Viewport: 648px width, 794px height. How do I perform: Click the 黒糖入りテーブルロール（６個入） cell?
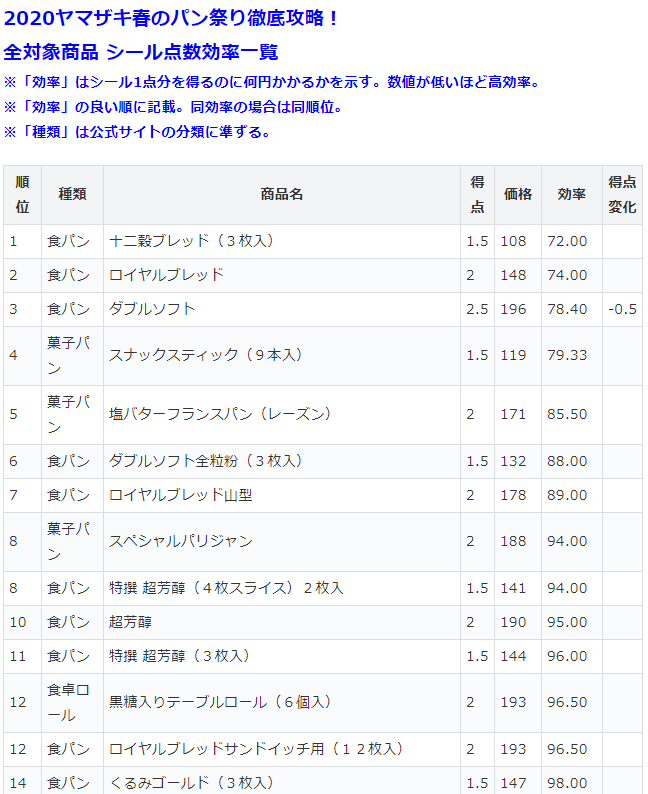pyautogui.click(x=220, y=702)
